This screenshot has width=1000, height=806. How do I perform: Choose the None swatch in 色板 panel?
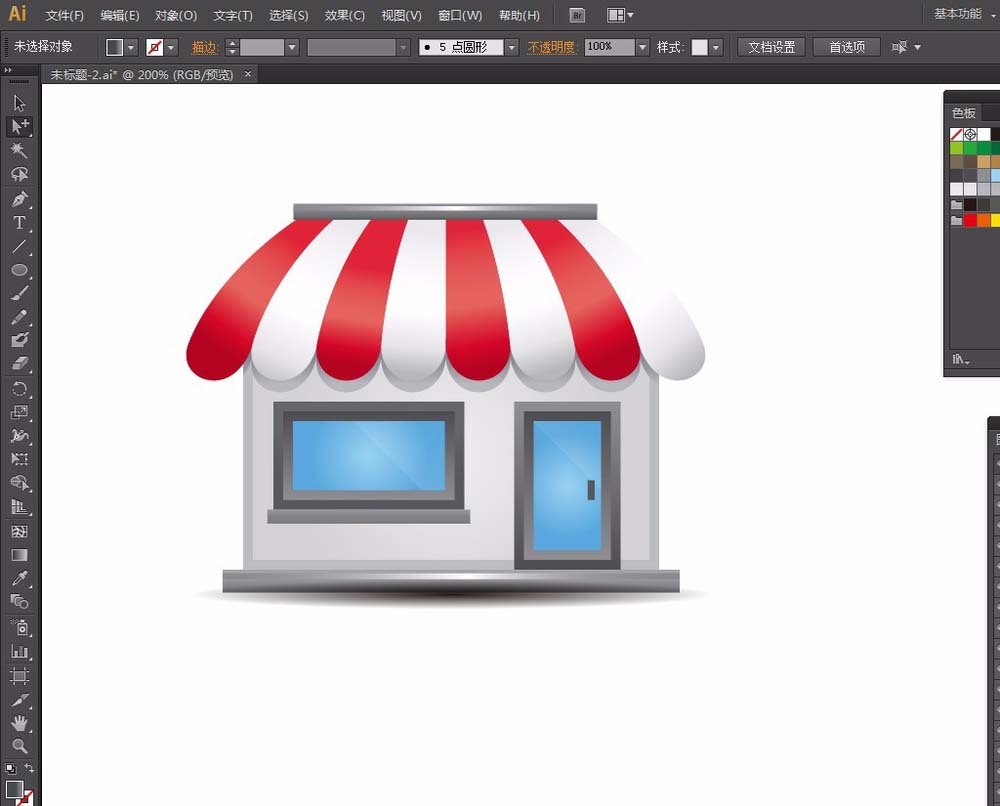(956, 134)
